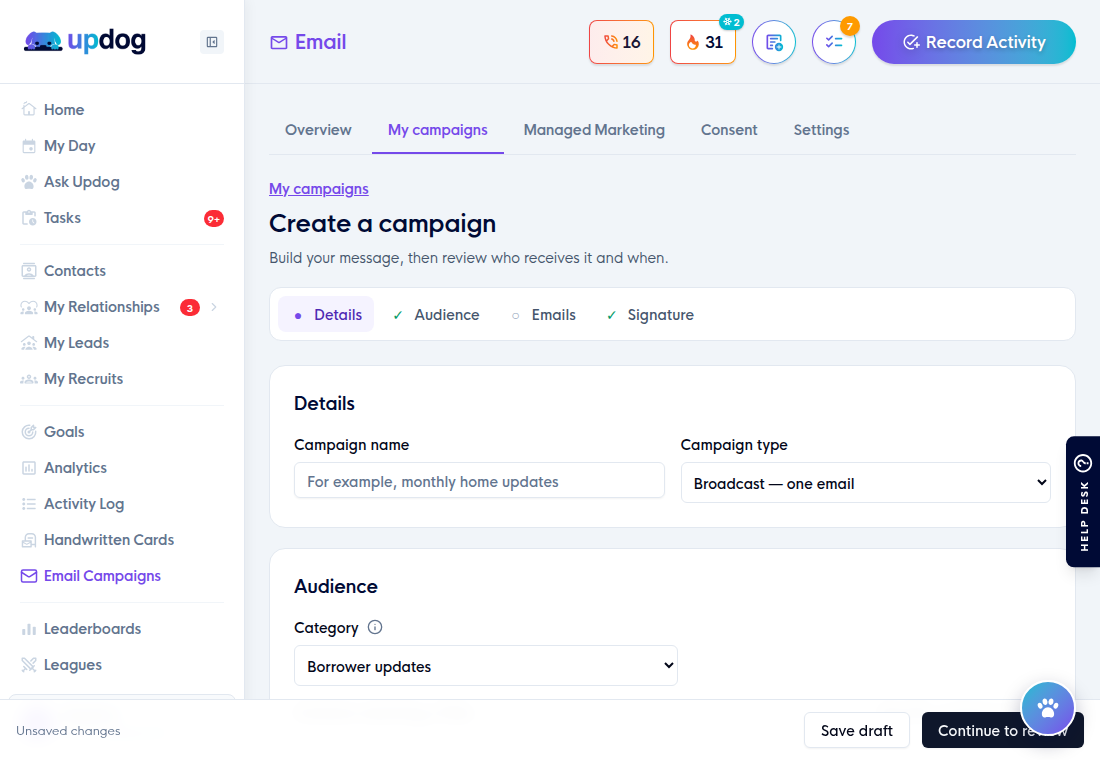Jump to the Signature step

point(649,314)
